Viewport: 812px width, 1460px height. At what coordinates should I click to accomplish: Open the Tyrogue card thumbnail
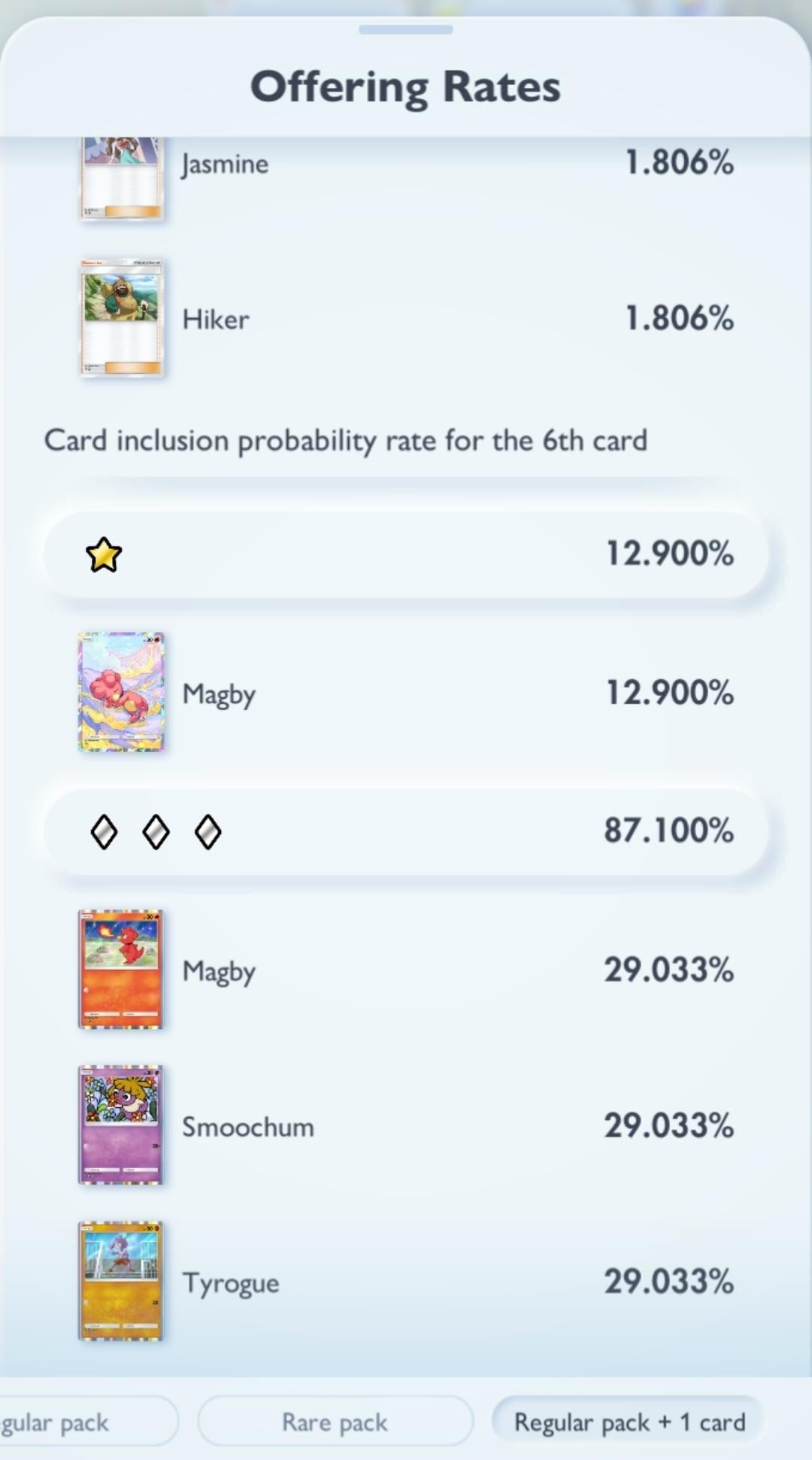click(x=121, y=1281)
